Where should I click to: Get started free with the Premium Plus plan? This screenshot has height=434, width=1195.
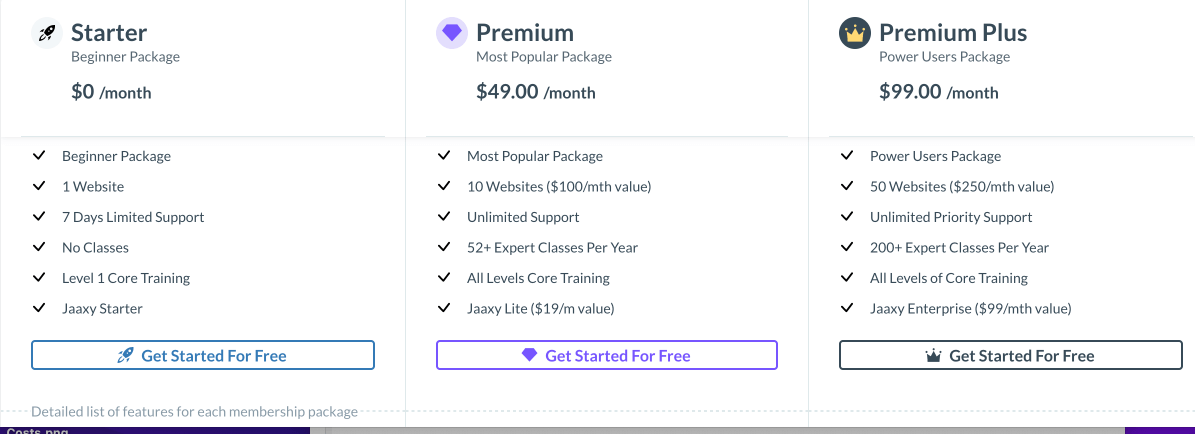coord(1011,355)
